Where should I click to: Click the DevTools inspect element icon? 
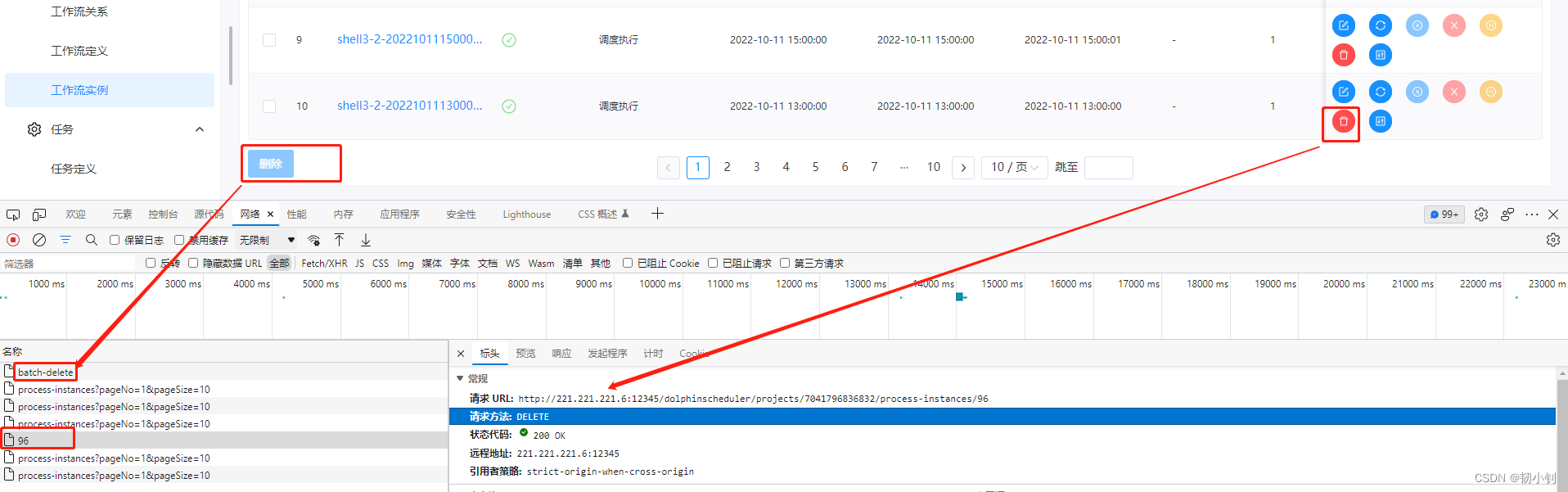(x=13, y=214)
